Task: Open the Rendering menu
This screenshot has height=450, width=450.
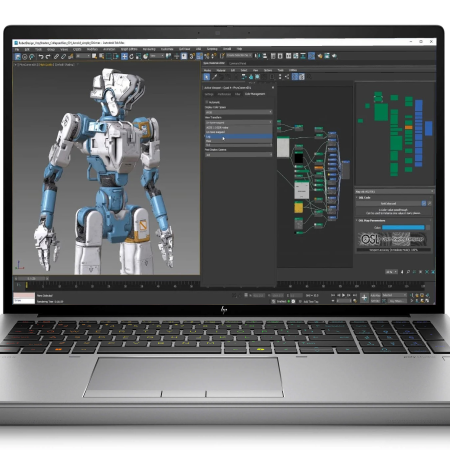Action: [149, 49]
